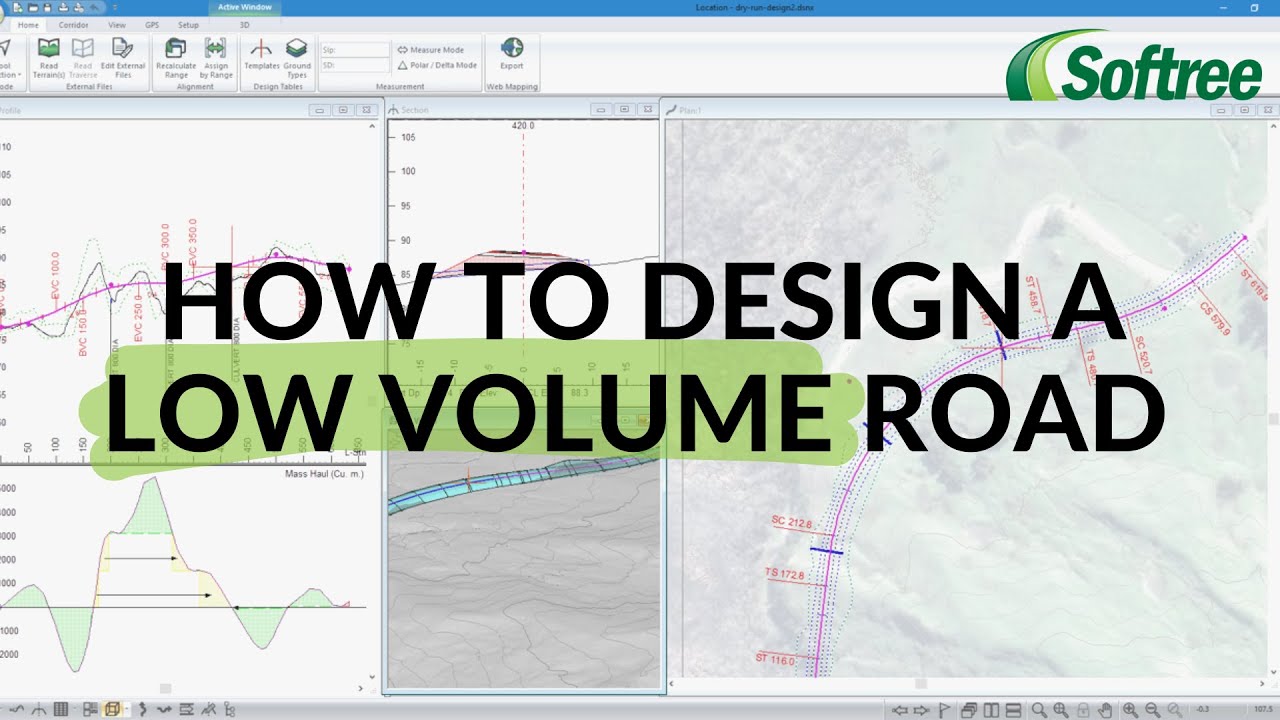Click the Open folder quick access icon
The image size is (1280, 720).
pos(33,8)
